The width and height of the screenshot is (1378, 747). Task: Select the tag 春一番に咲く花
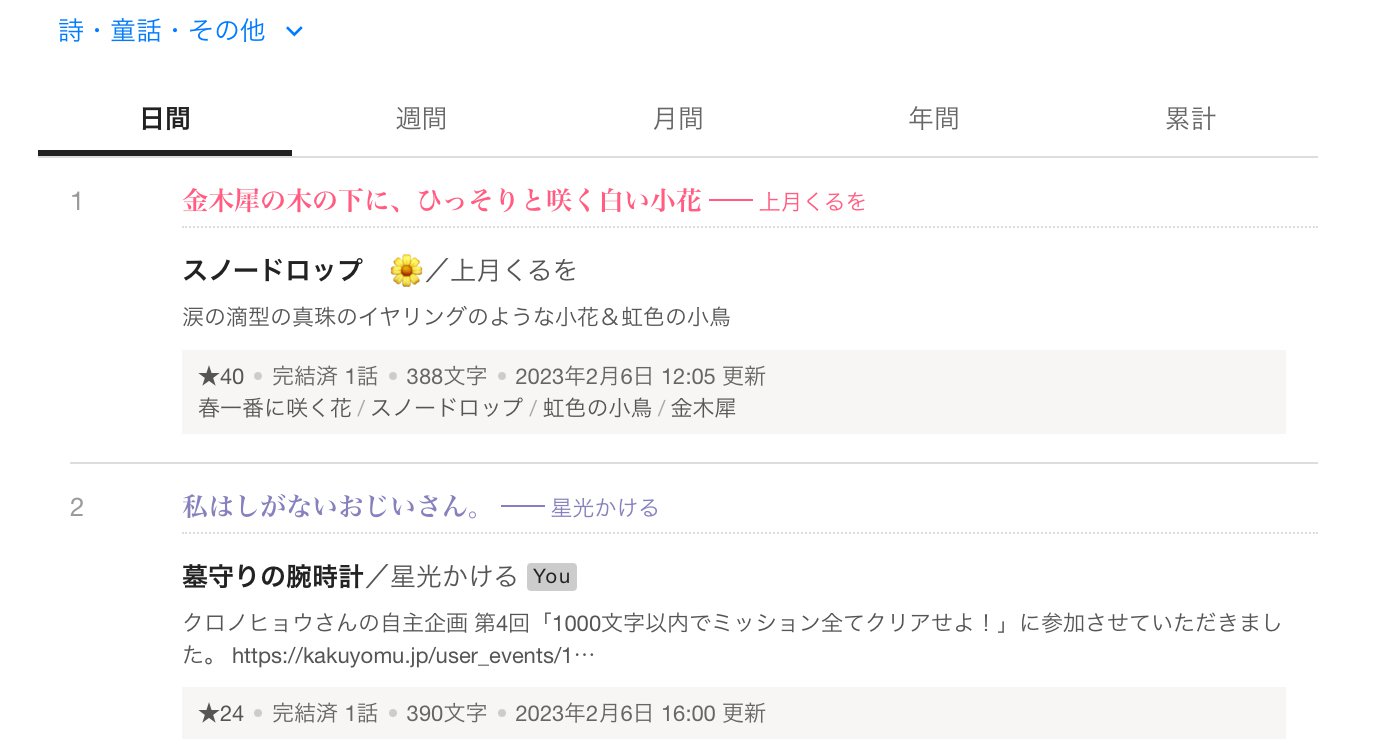click(x=274, y=408)
